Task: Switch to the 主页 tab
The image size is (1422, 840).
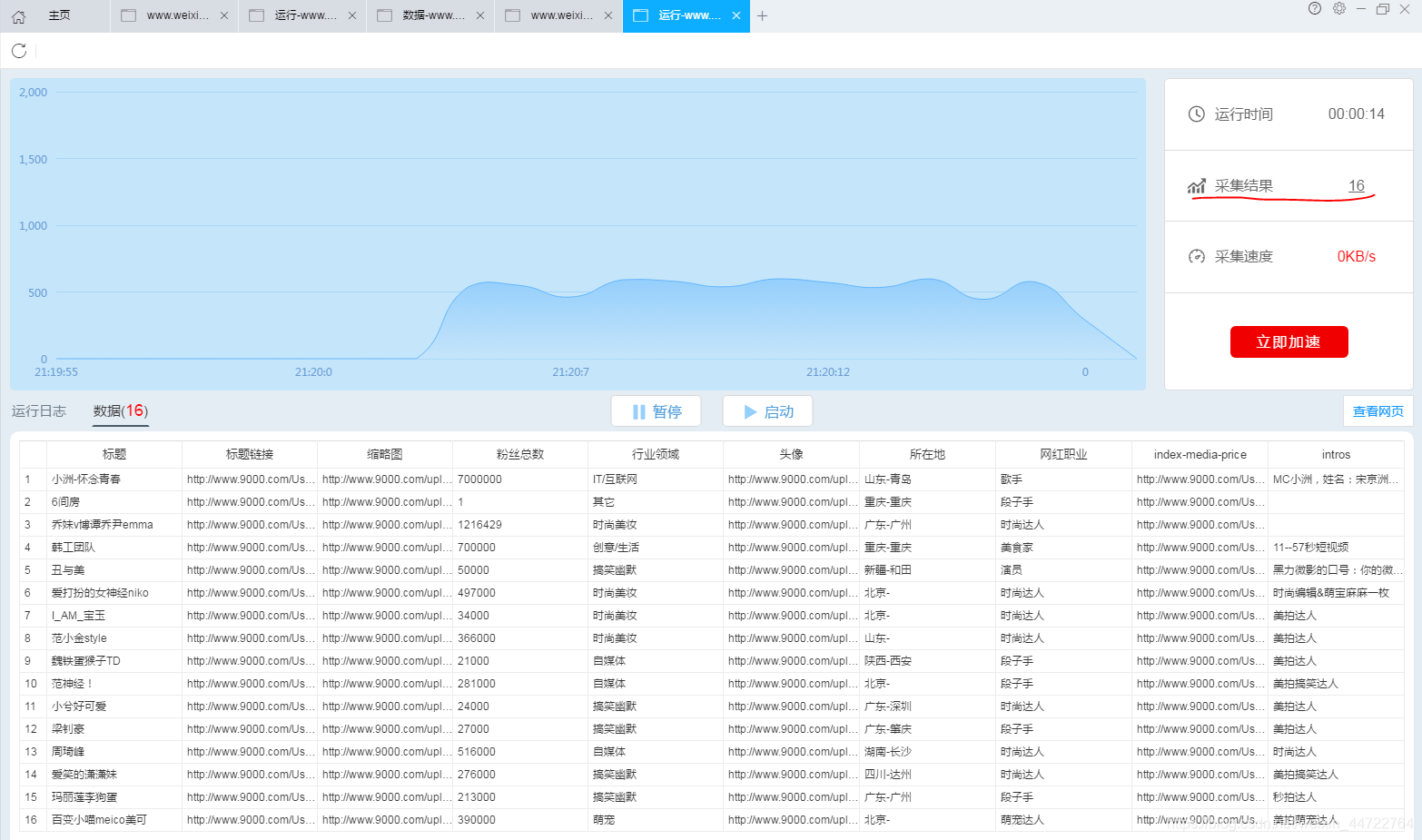Action: (x=59, y=15)
